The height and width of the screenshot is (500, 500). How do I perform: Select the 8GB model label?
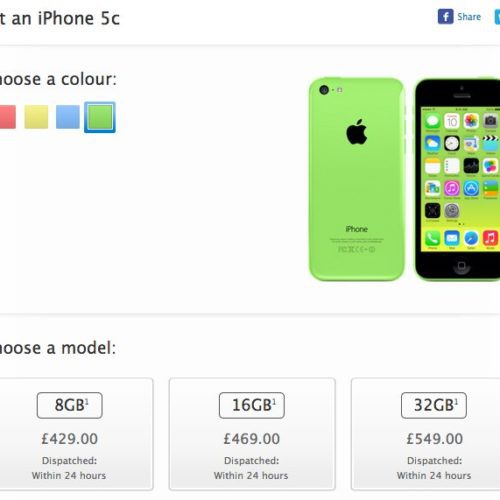pos(70,405)
